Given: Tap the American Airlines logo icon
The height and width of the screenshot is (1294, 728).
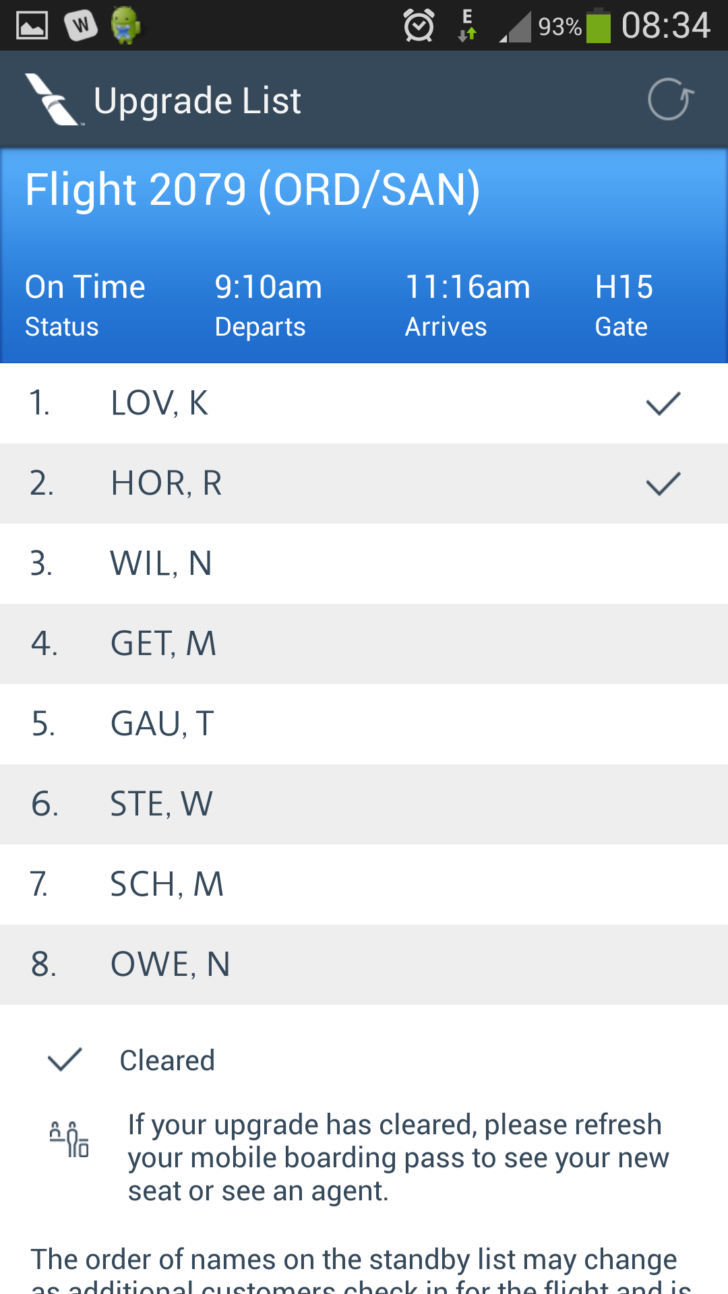Looking at the screenshot, I should [53, 100].
